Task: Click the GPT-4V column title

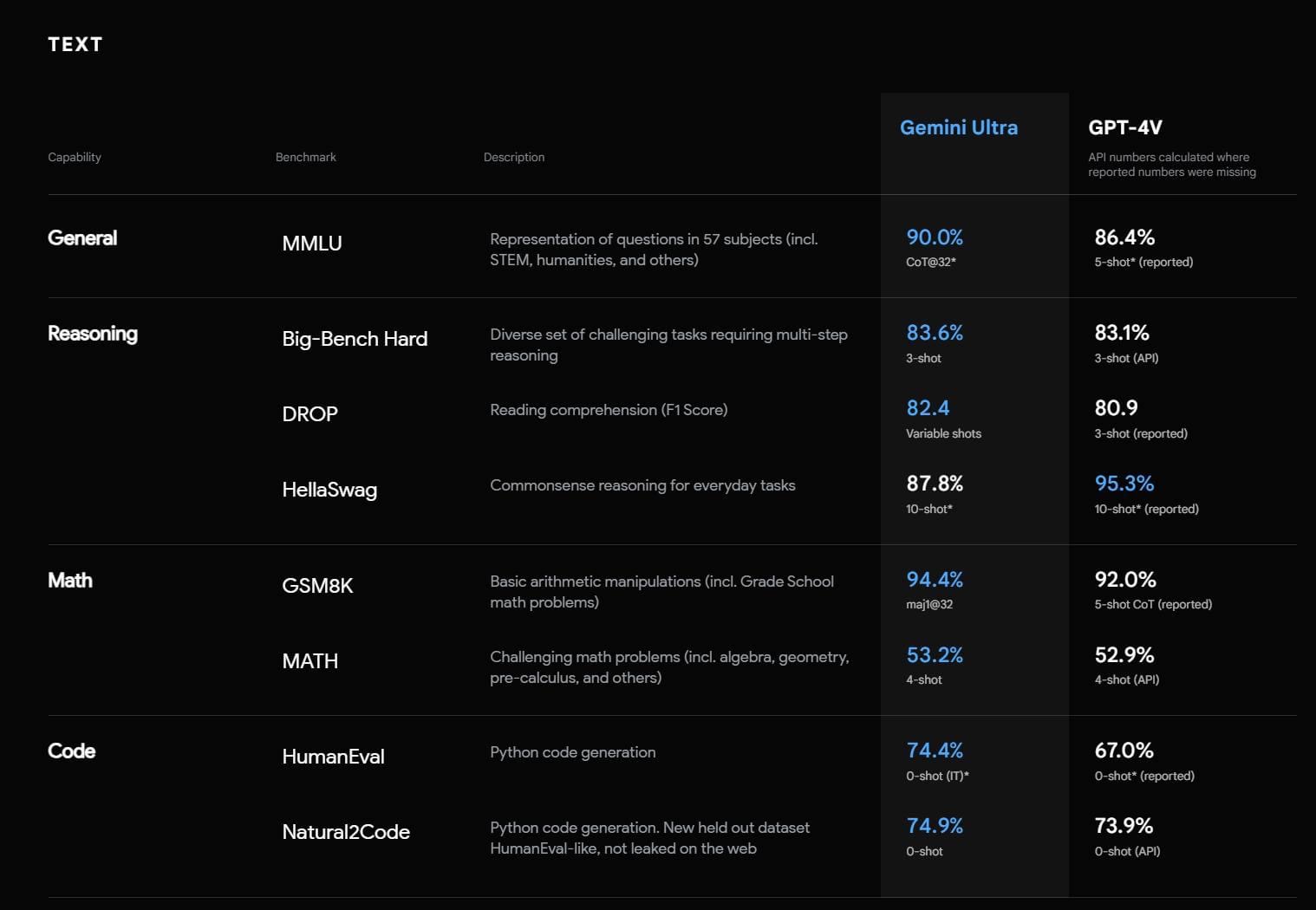Action: point(1125,127)
